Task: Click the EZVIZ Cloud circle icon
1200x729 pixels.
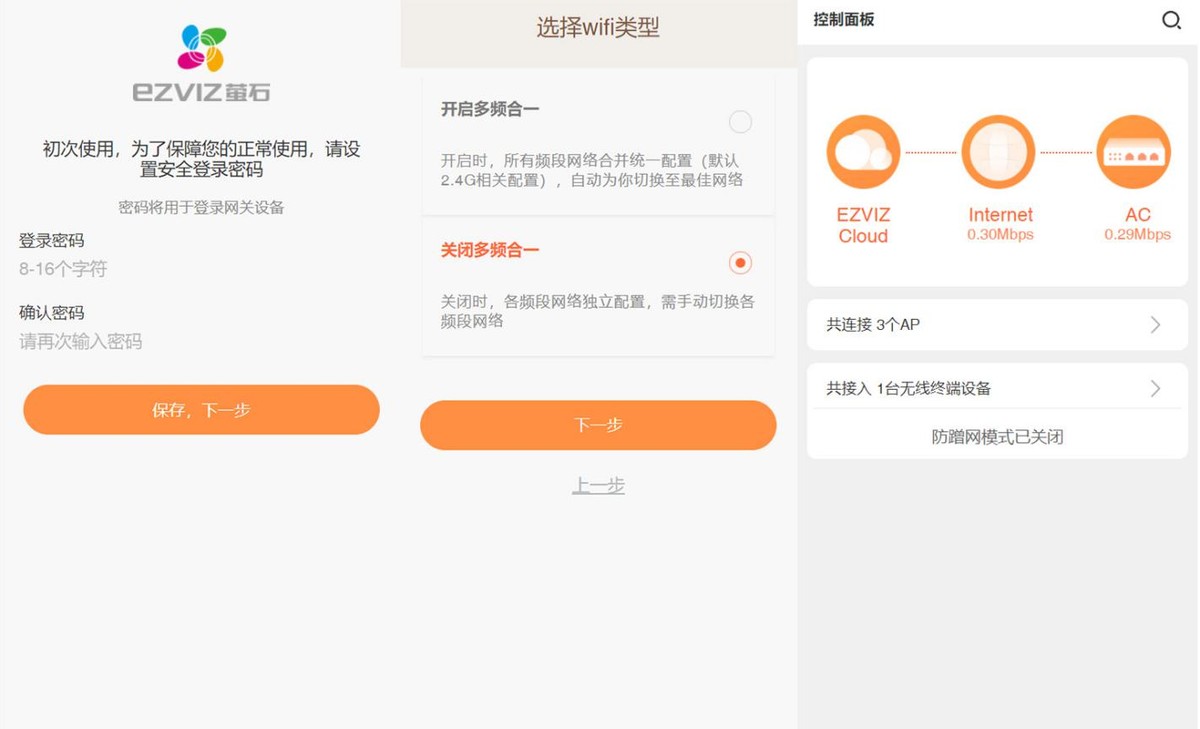Action: 863,152
